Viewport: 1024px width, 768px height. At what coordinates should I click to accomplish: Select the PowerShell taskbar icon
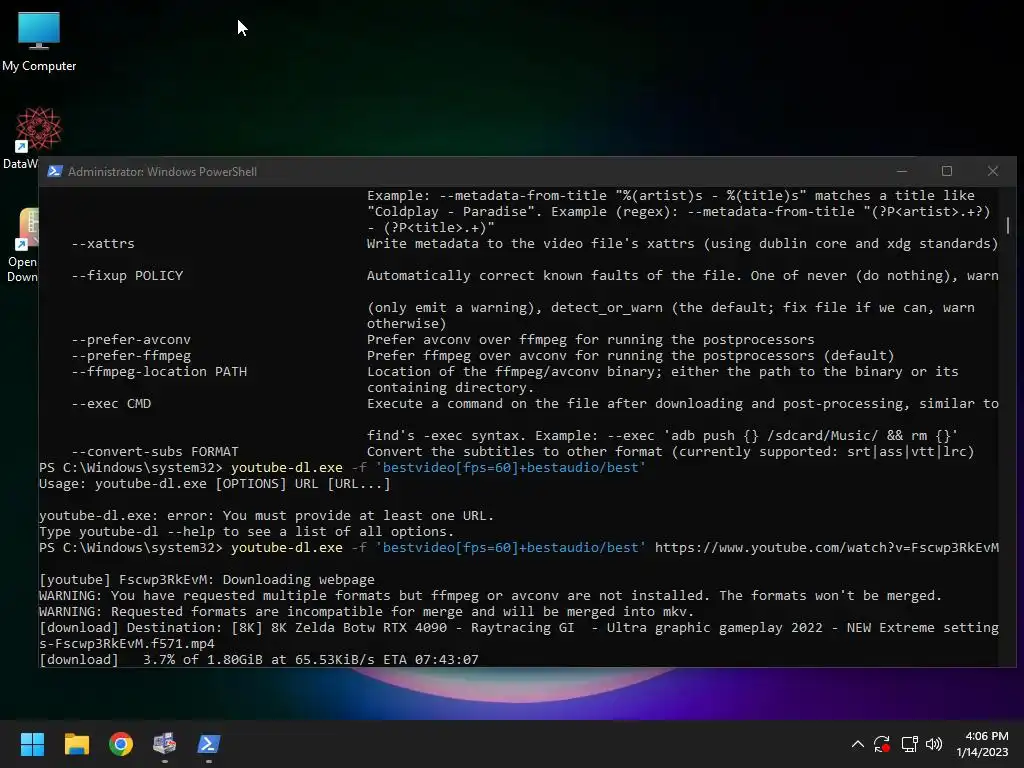209,744
